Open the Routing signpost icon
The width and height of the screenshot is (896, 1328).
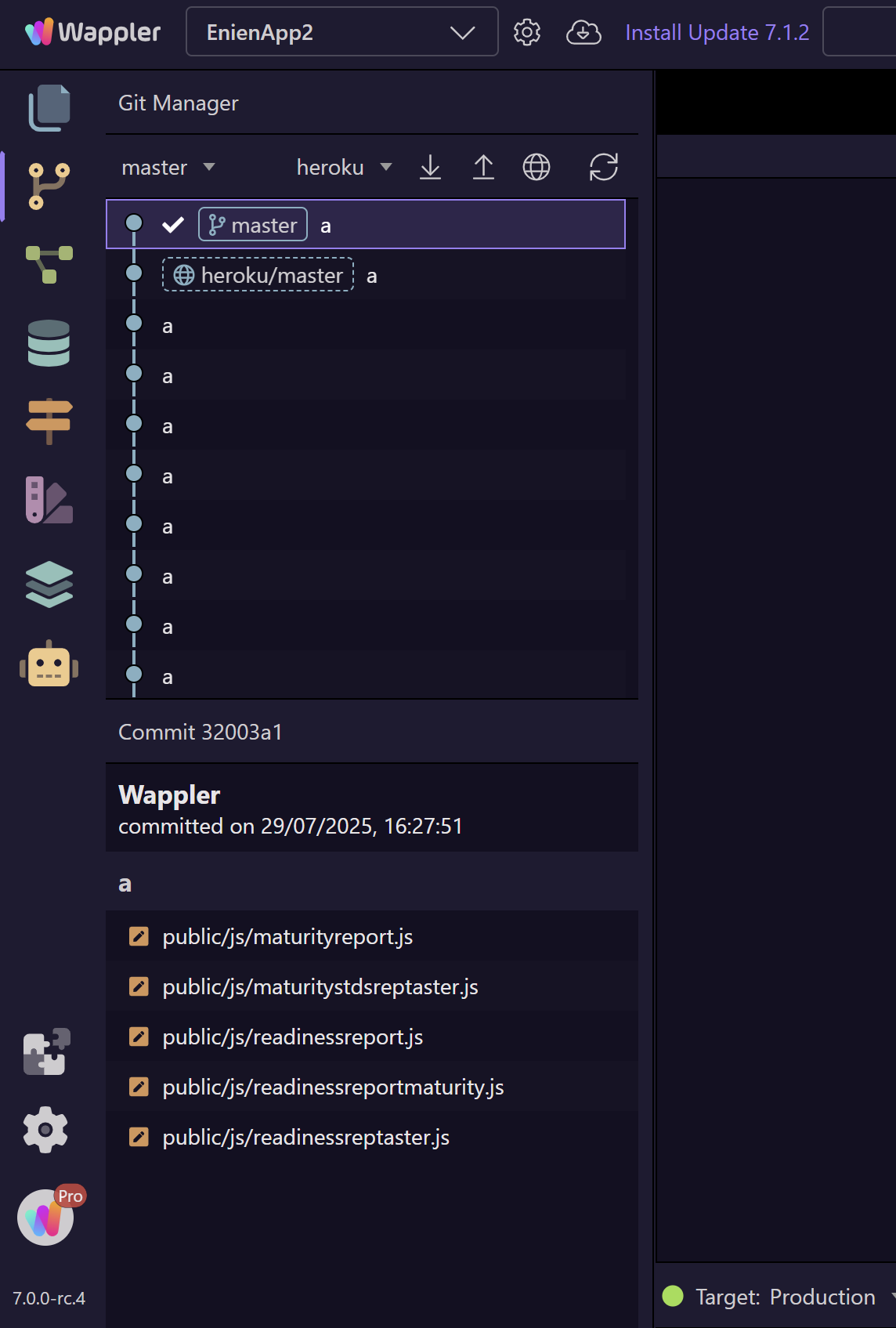49,421
